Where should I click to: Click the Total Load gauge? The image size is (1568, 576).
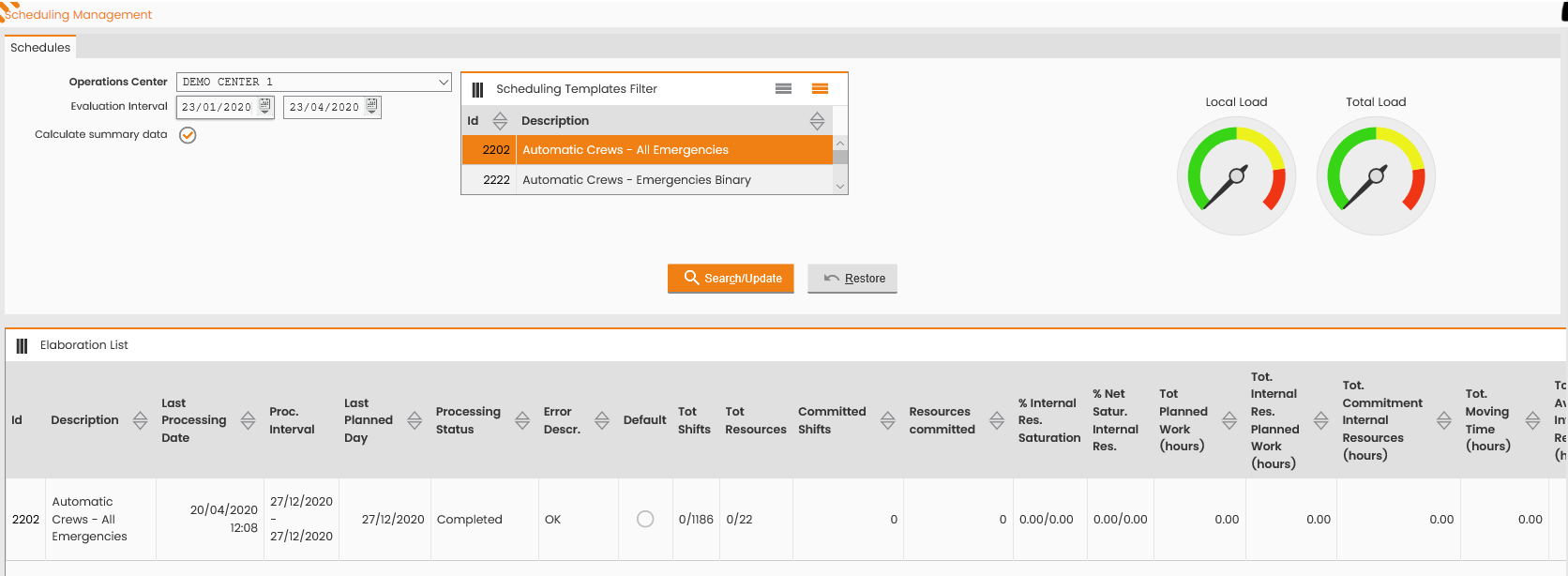1376,175
